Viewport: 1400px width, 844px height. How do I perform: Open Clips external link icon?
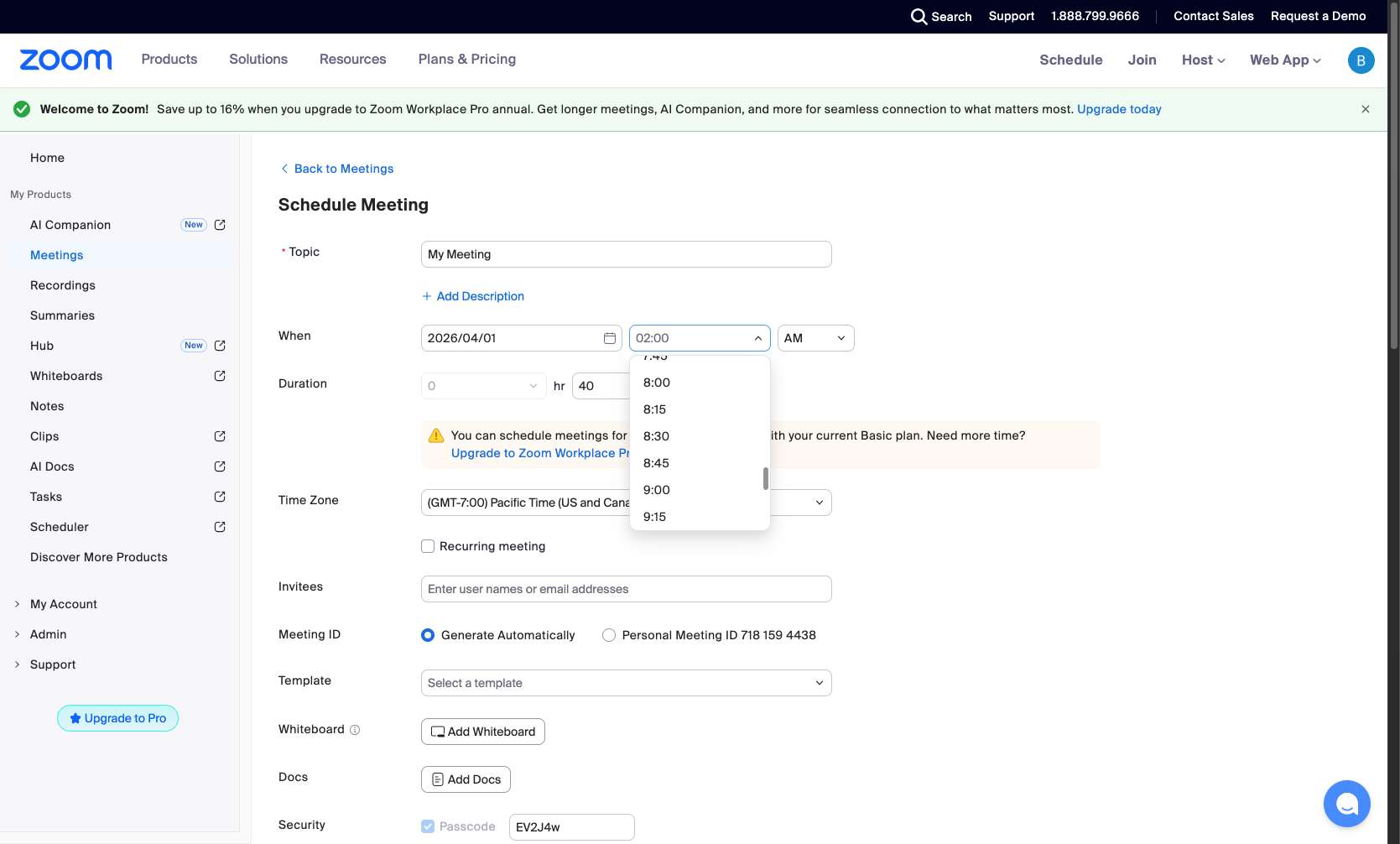tap(220, 436)
